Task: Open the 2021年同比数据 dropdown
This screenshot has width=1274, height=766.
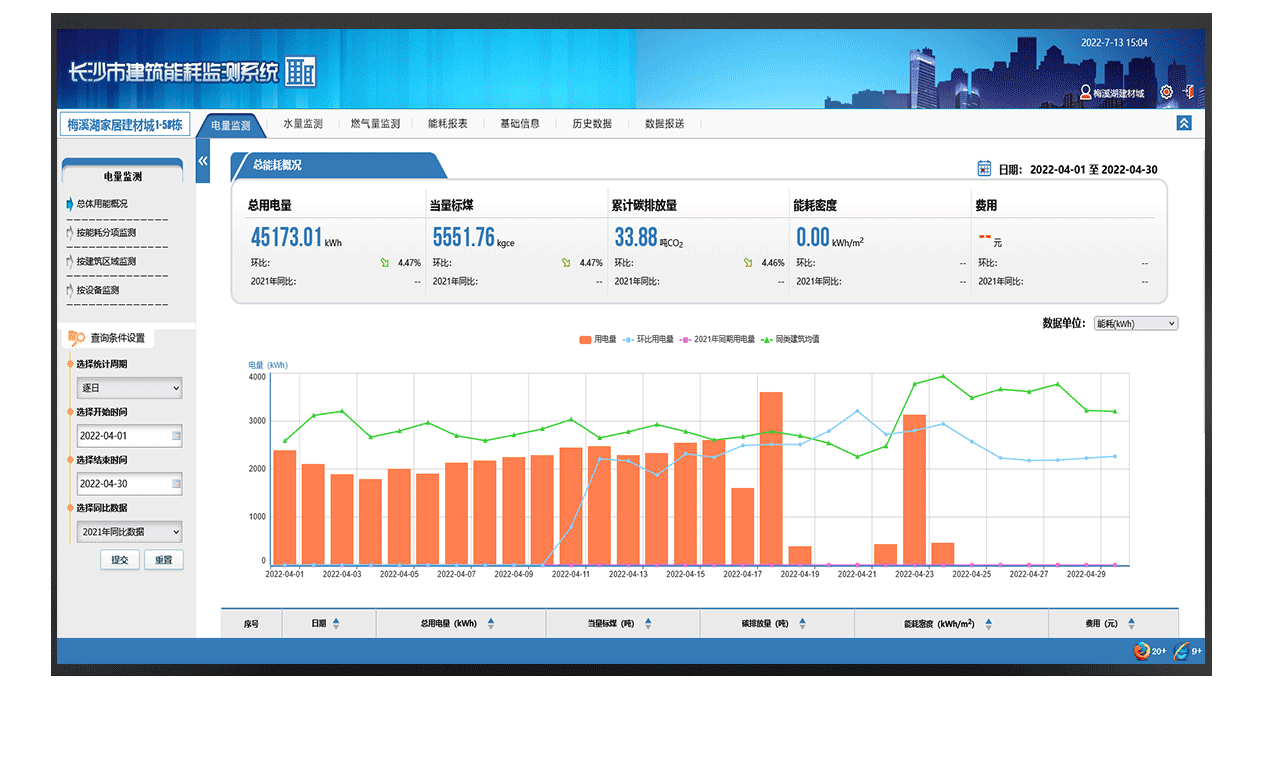Action: [x=129, y=532]
